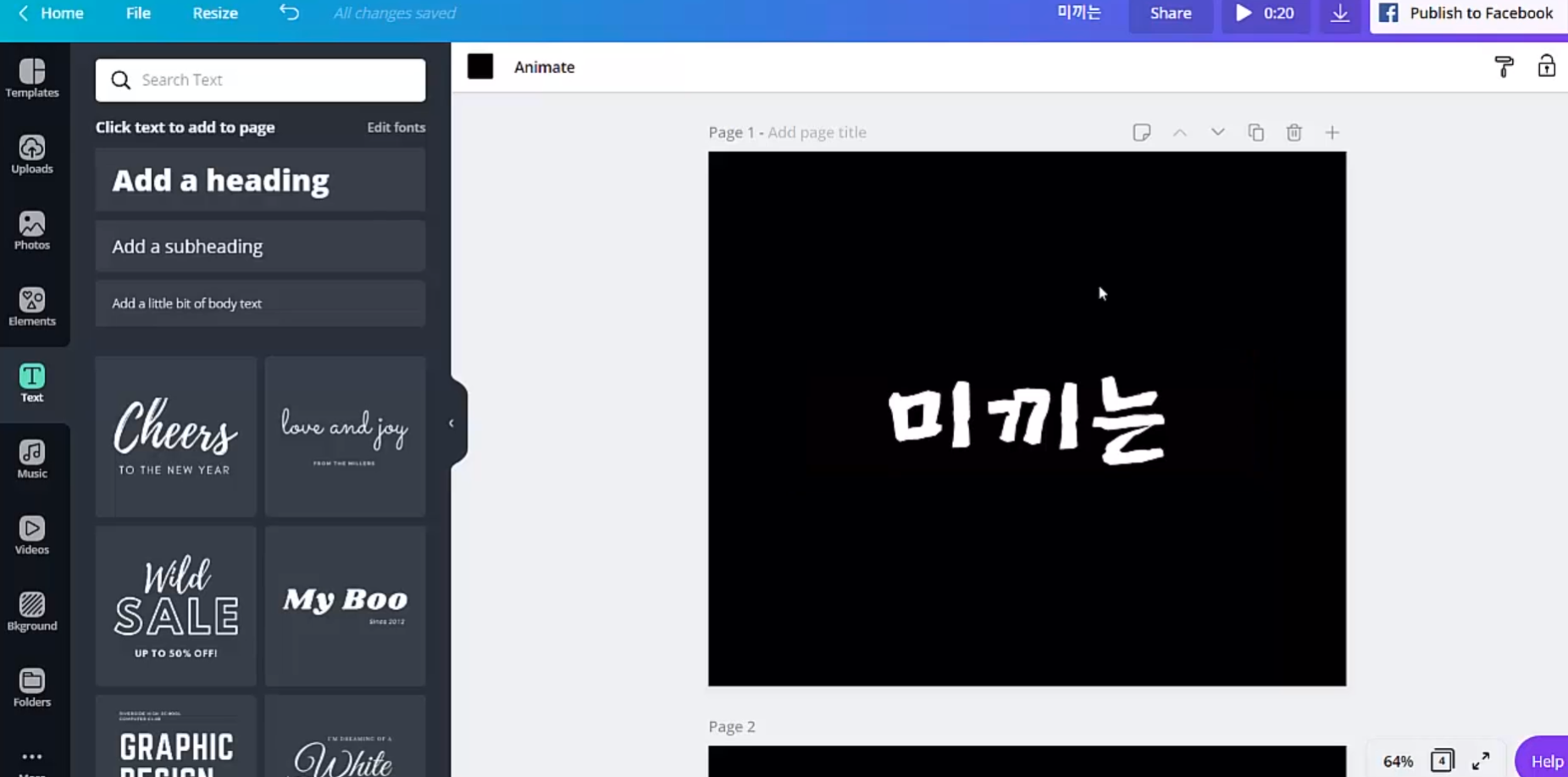Viewport: 1568px width, 777px height.
Task: Move Page 1 down arrow
Action: [x=1217, y=133]
